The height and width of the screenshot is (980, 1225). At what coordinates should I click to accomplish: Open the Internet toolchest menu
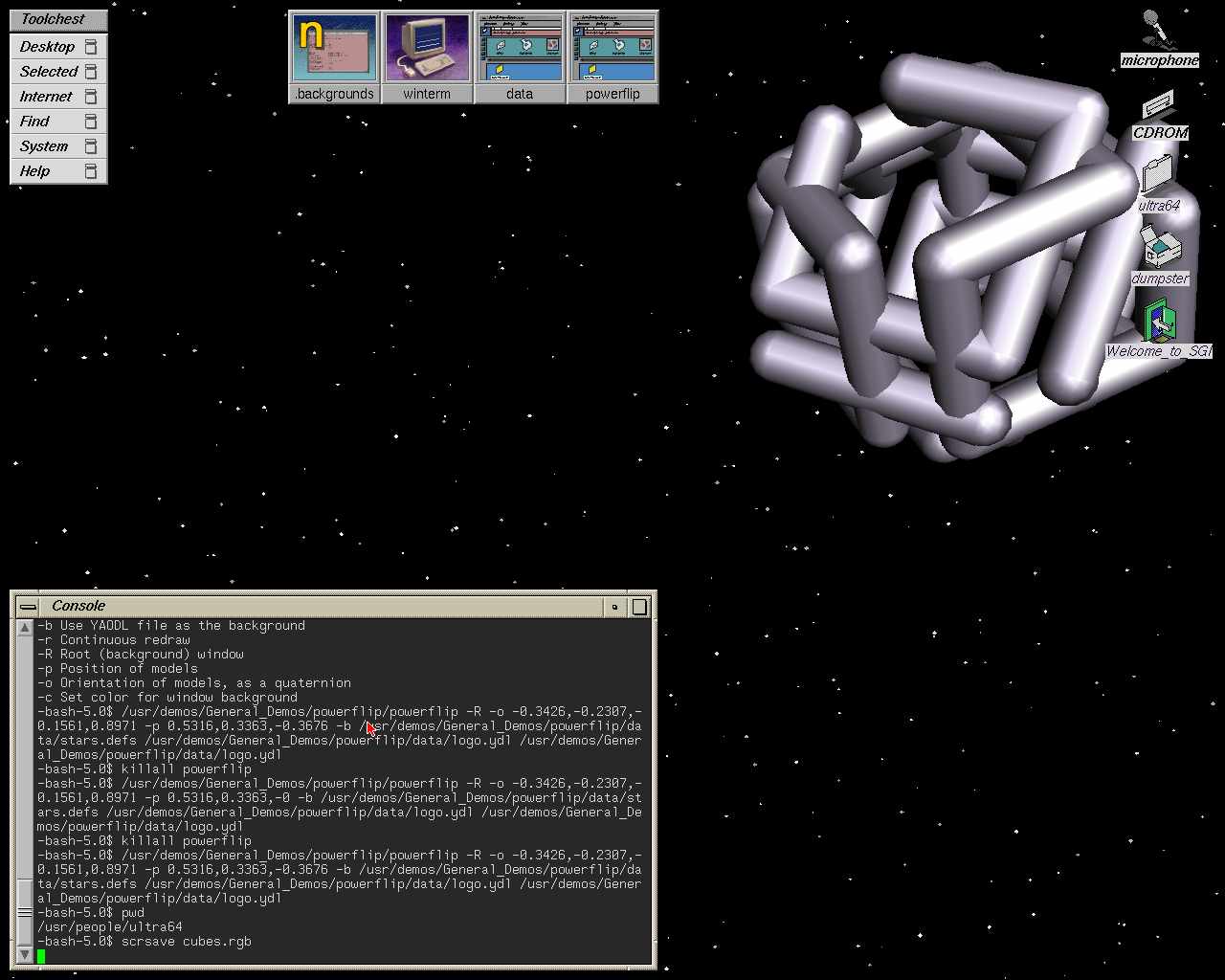click(x=58, y=96)
